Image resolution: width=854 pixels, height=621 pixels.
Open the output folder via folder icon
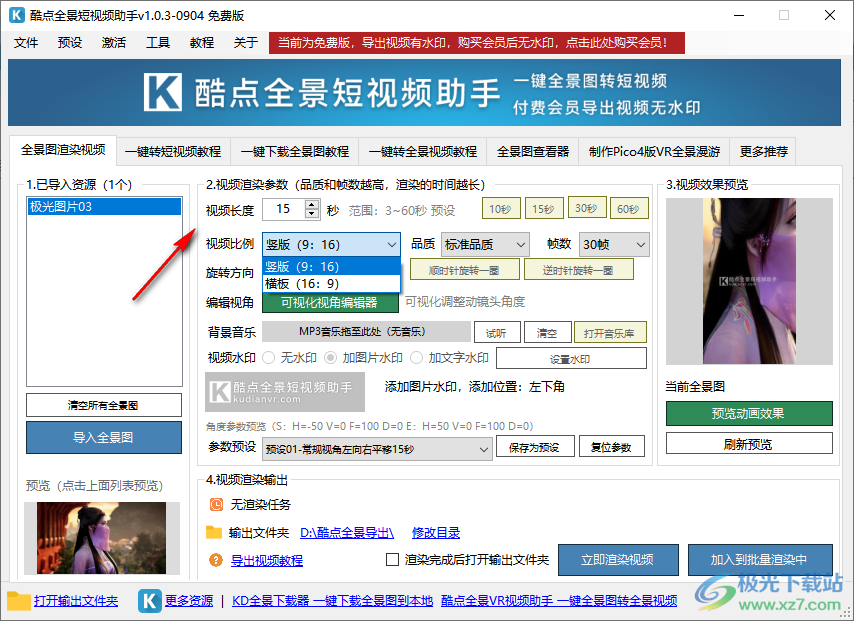point(18,601)
